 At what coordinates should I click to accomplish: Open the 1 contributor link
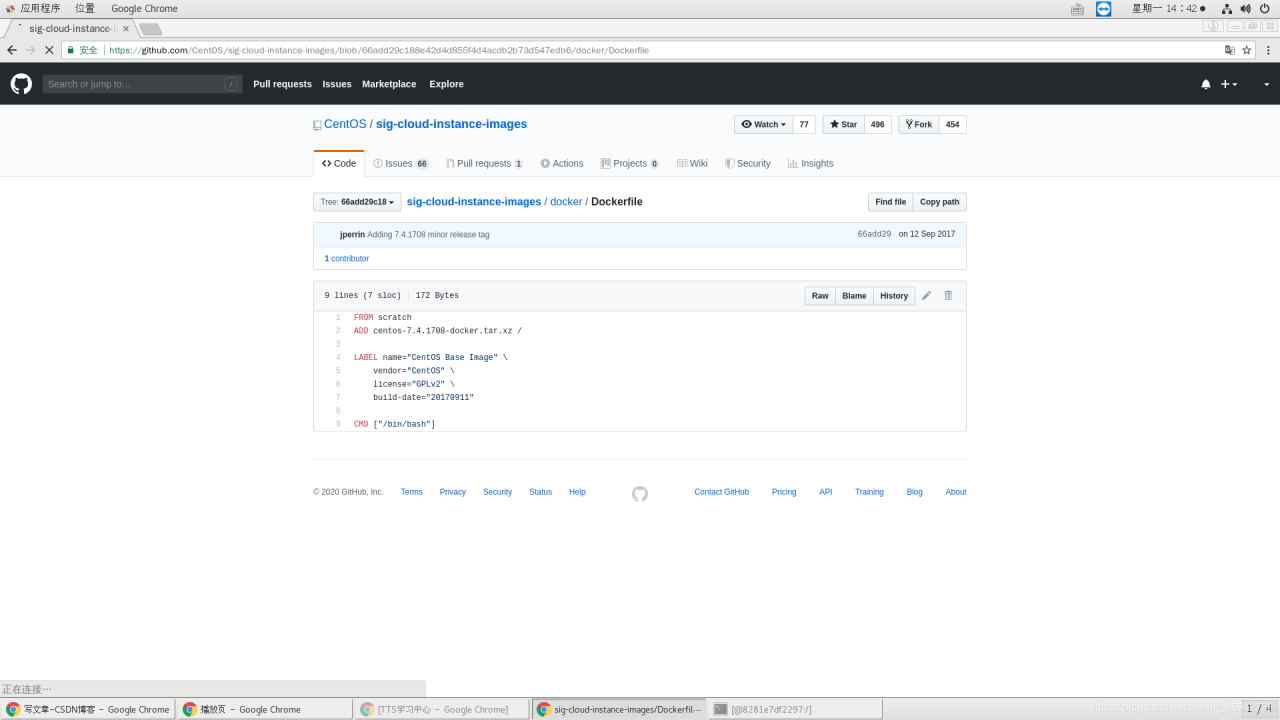tap(346, 258)
